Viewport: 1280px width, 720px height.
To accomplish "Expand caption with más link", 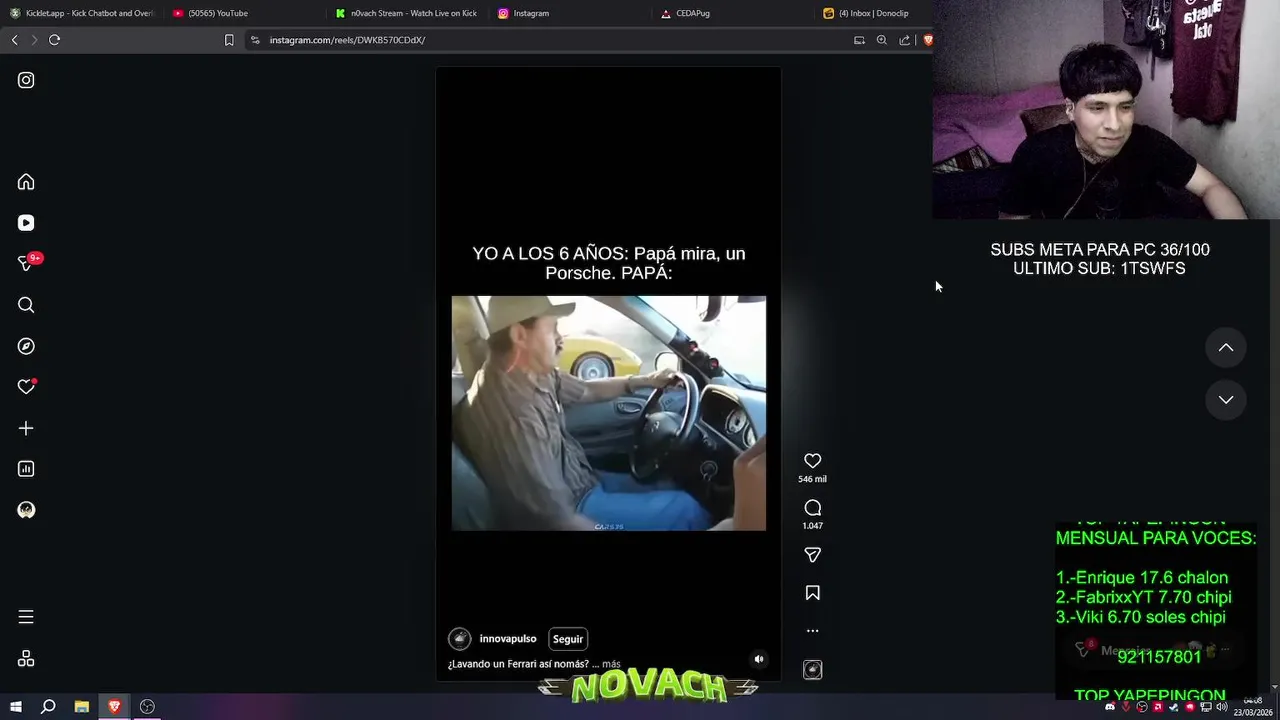I will pyautogui.click(x=611, y=664).
